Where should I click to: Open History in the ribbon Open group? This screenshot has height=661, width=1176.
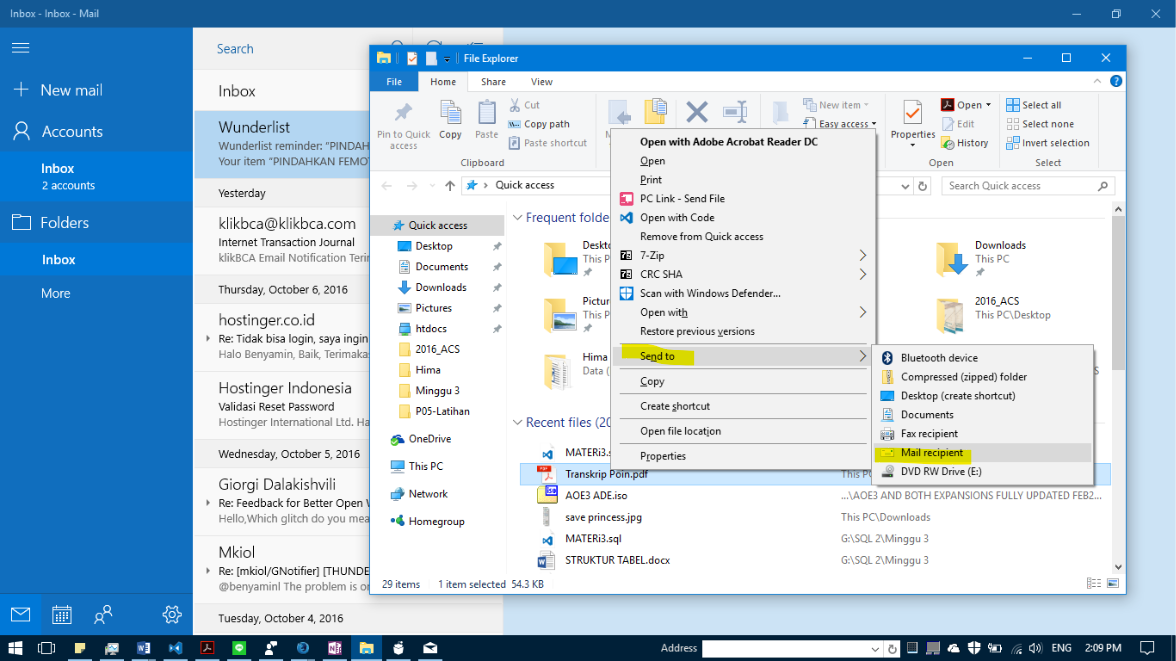(965, 143)
